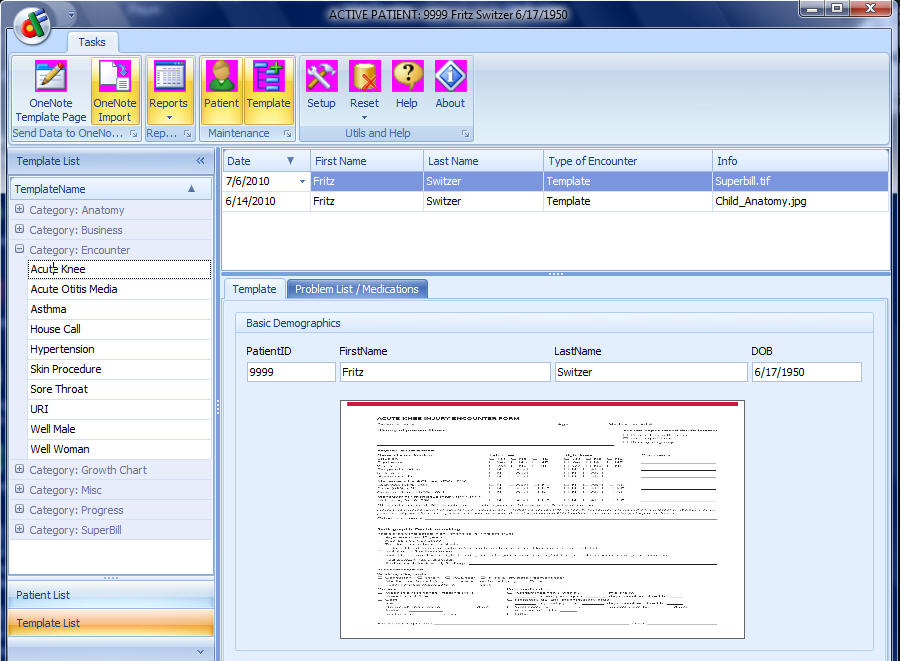The width and height of the screenshot is (900, 661).
Task: Select the Tasks ribbon tab
Action: 92,42
